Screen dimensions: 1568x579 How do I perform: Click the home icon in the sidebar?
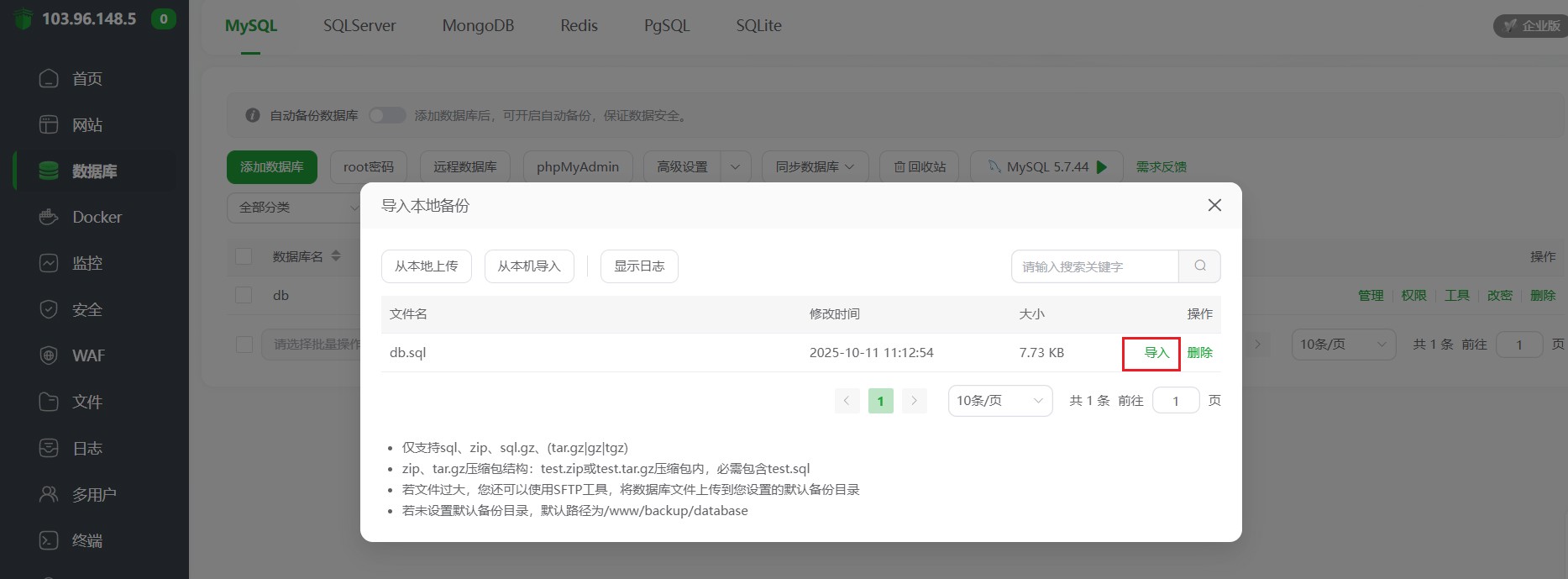point(49,78)
